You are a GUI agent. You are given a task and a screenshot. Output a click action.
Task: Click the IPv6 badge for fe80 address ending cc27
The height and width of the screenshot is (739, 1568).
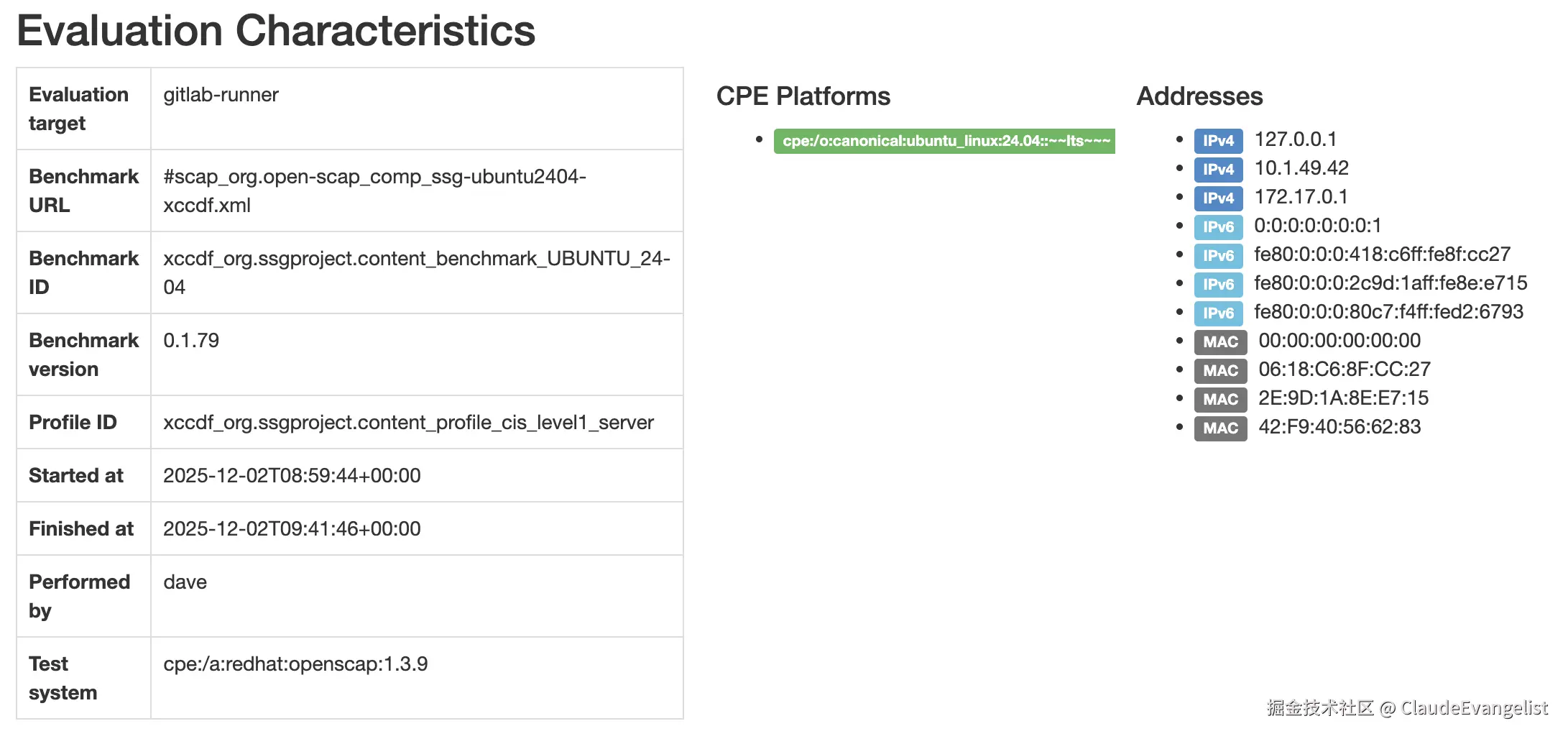point(1218,256)
